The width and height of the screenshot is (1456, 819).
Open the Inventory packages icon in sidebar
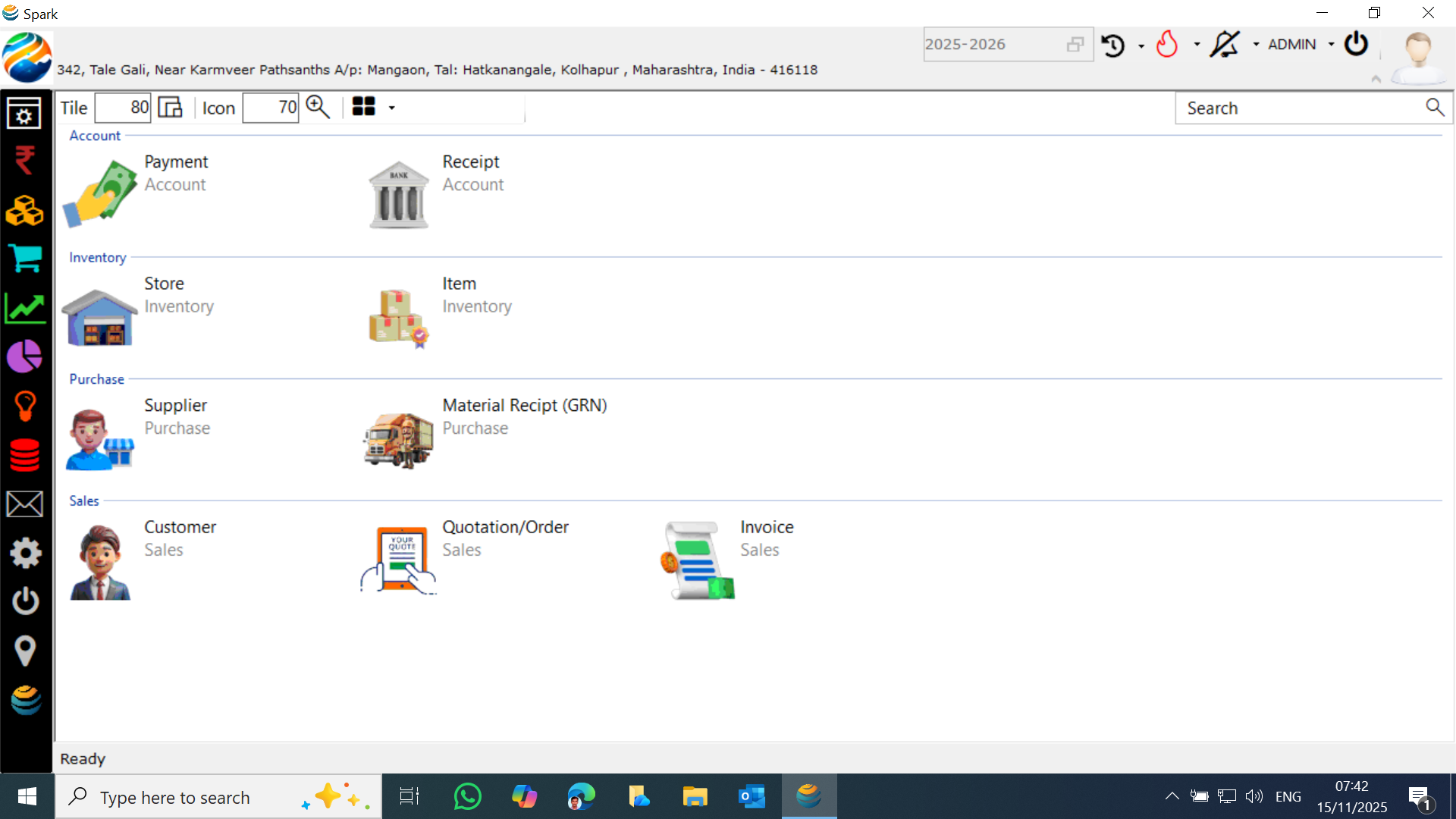point(26,210)
